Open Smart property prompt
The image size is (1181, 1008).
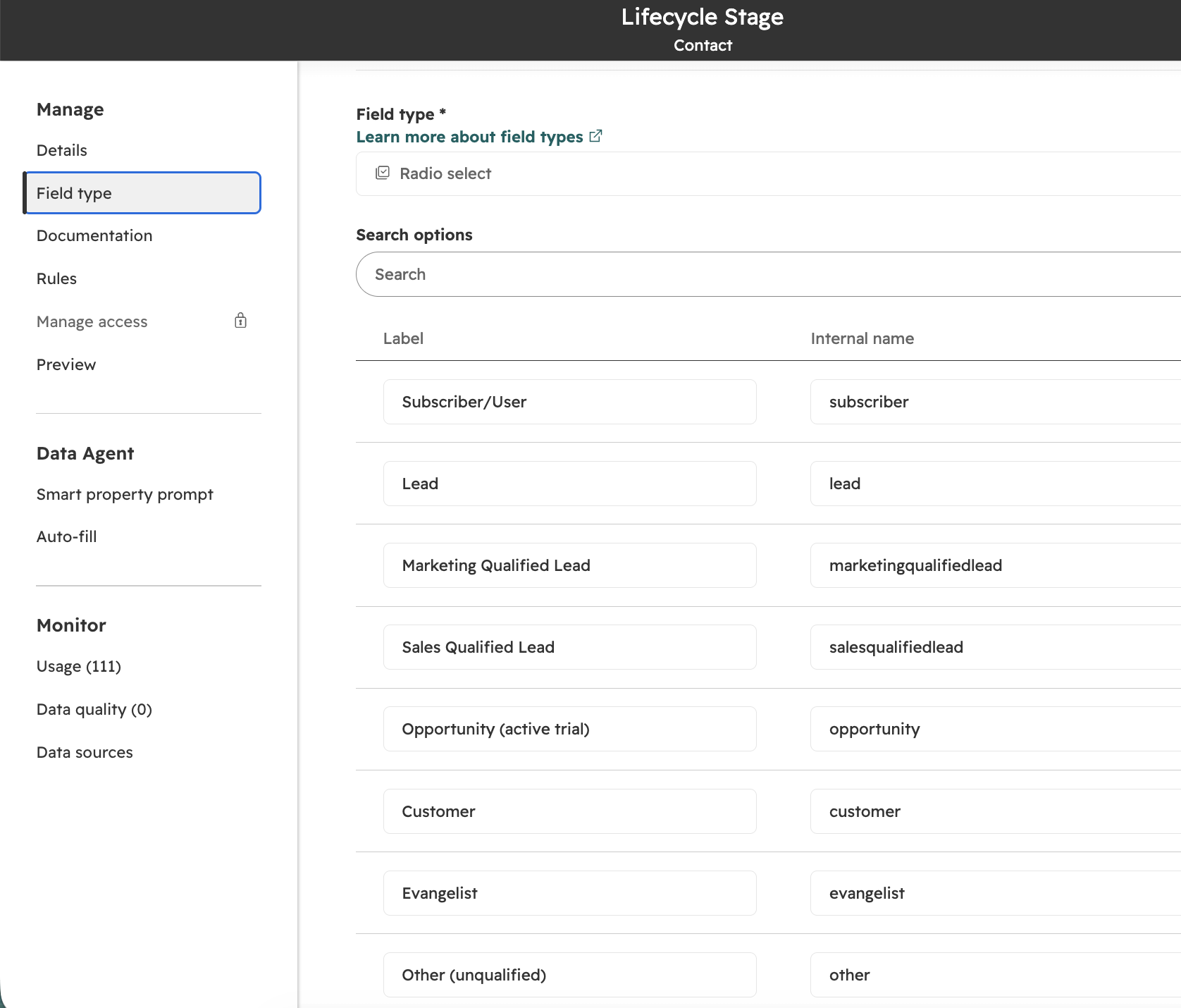click(125, 494)
